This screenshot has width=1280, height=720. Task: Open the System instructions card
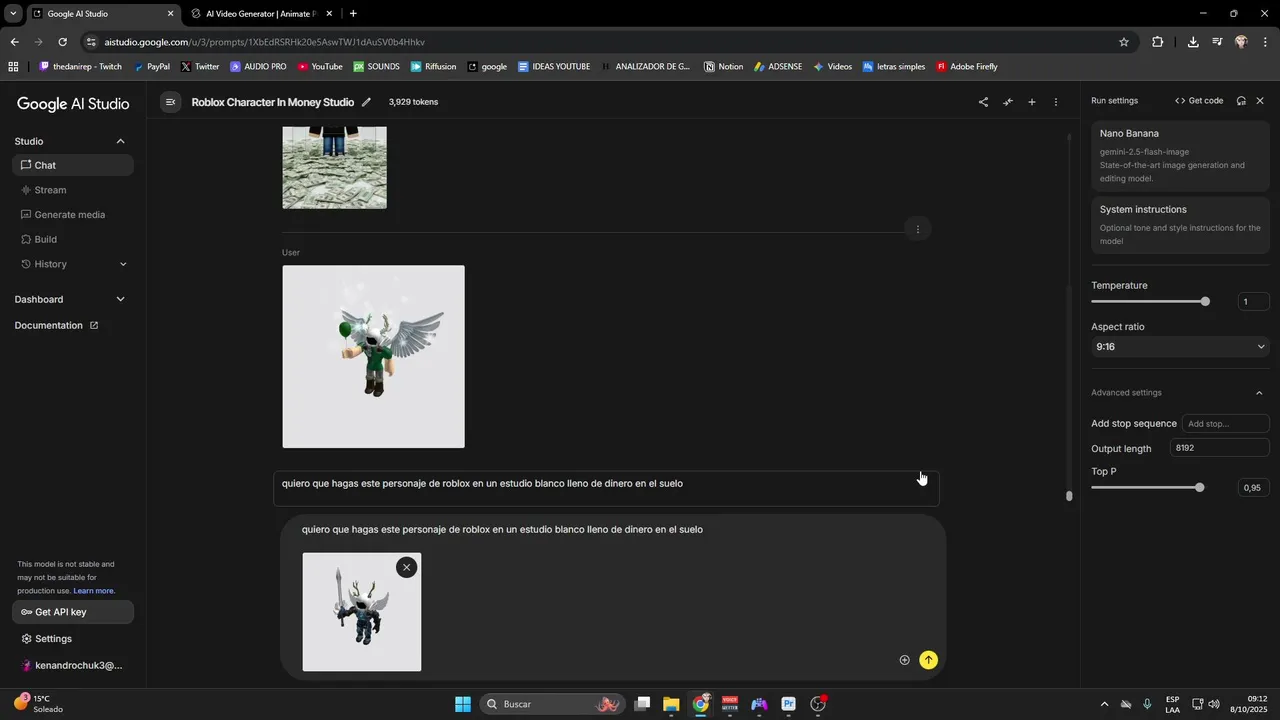[1180, 224]
